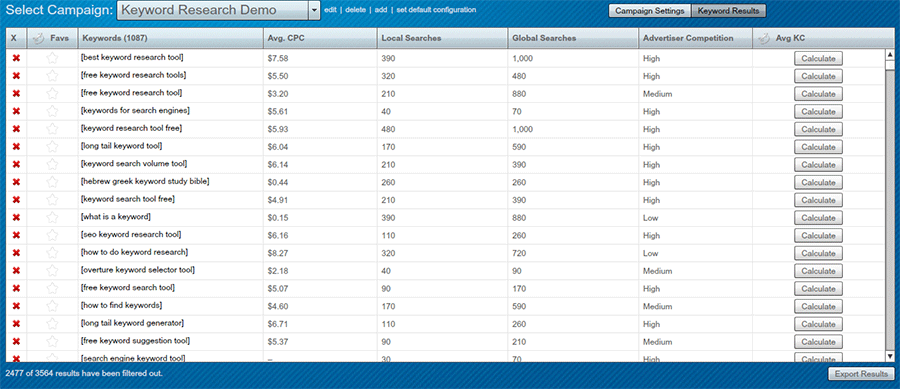Switch to Campaign Settings tab
Image resolution: width=900 pixels, height=389 pixels.
pyautogui.click(x=650, y=11)
